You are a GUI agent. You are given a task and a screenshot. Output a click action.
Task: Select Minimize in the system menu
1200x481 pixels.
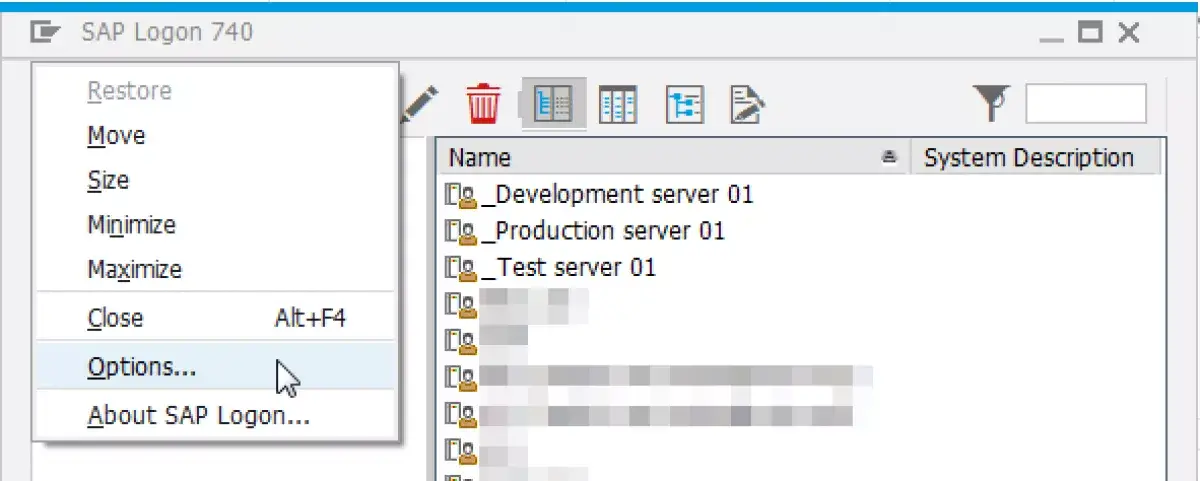[215, 225]
